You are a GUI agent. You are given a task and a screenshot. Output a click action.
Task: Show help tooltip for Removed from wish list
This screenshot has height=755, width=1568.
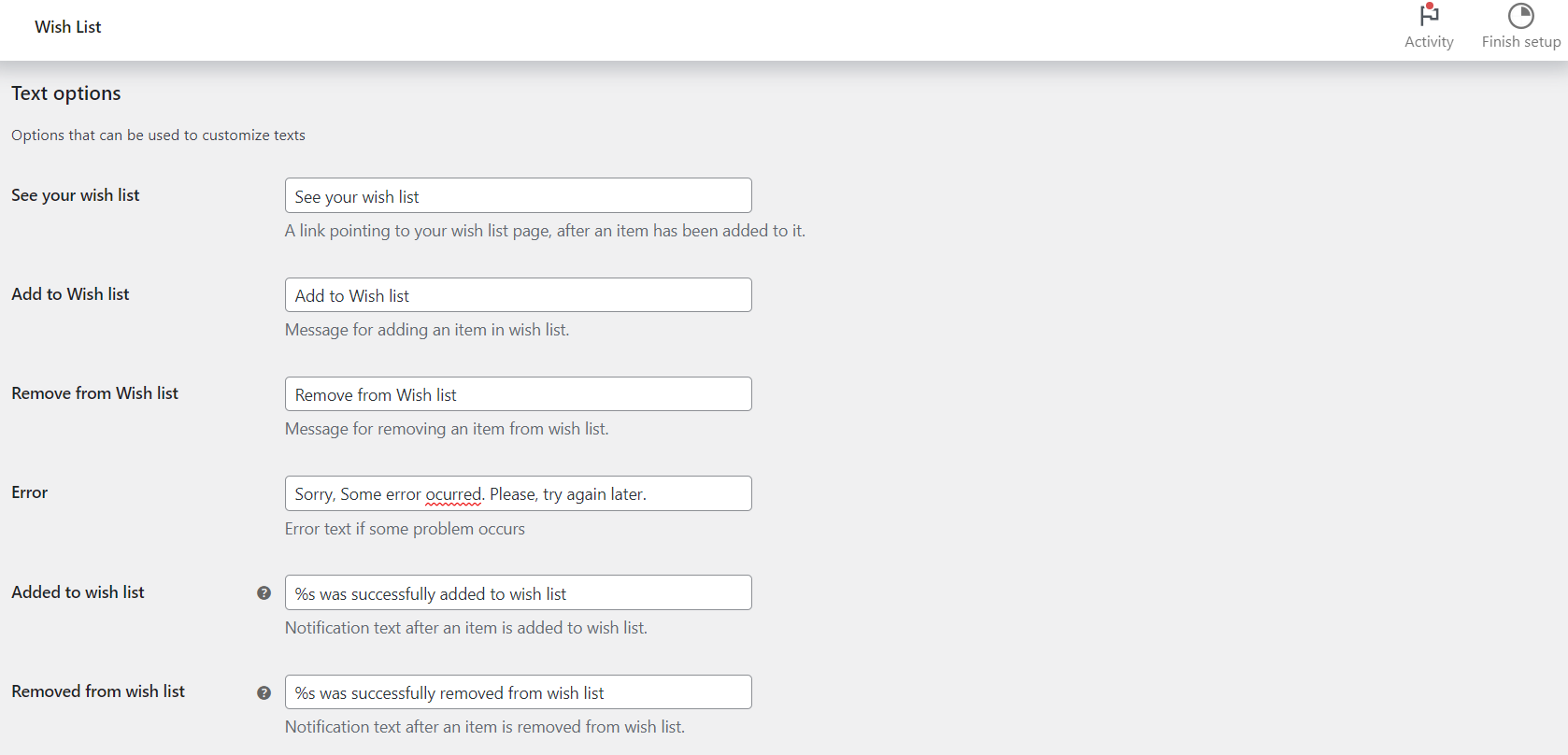coord(264,692)
